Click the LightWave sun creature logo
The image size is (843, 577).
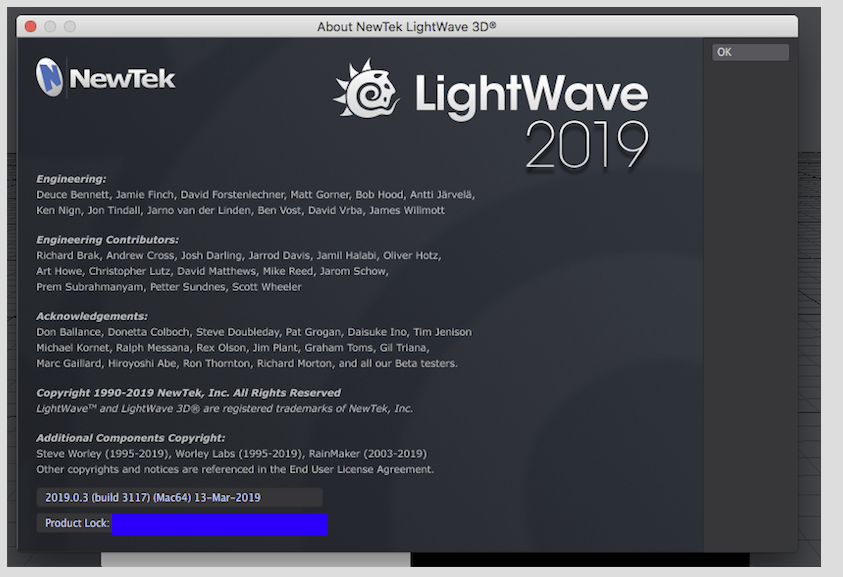(x=367, y=89)
